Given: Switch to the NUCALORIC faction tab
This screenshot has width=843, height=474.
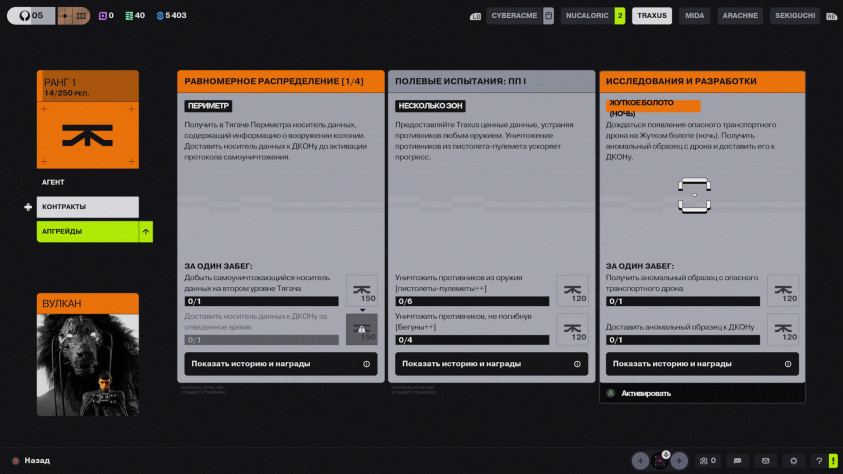Looking at the screenshot, I should 587,16.
